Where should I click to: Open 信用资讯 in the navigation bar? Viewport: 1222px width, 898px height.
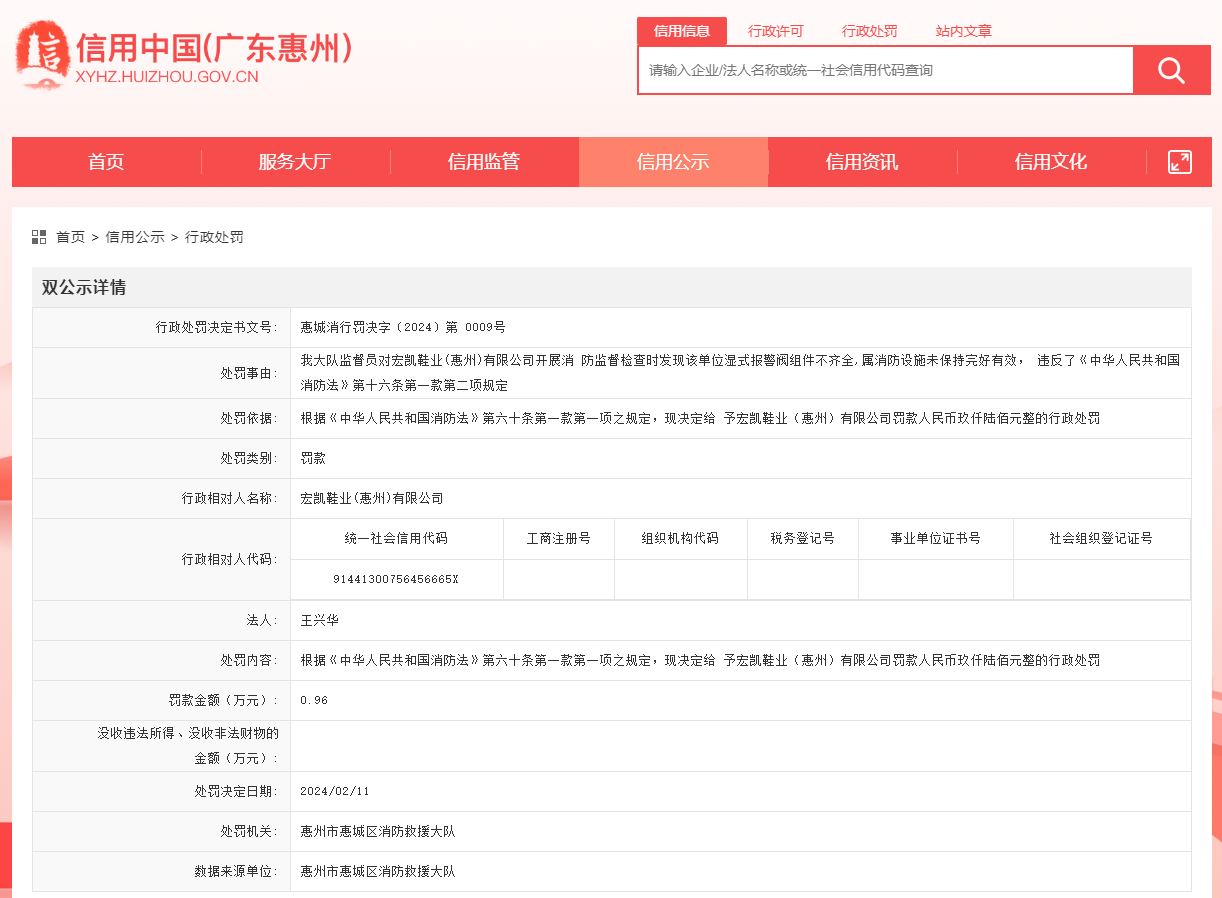coord(862,162)
